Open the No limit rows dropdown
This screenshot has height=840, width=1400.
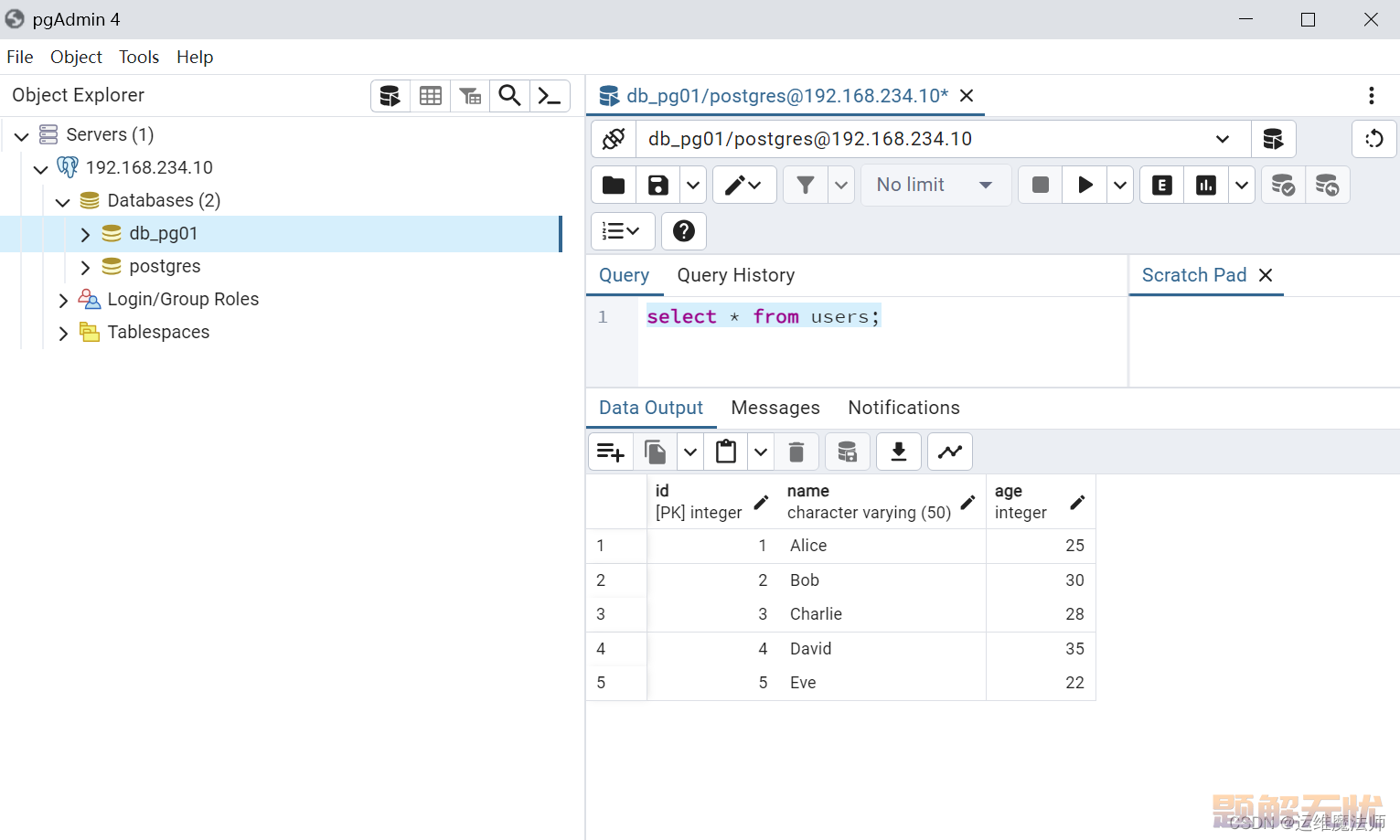click(935, 185)
